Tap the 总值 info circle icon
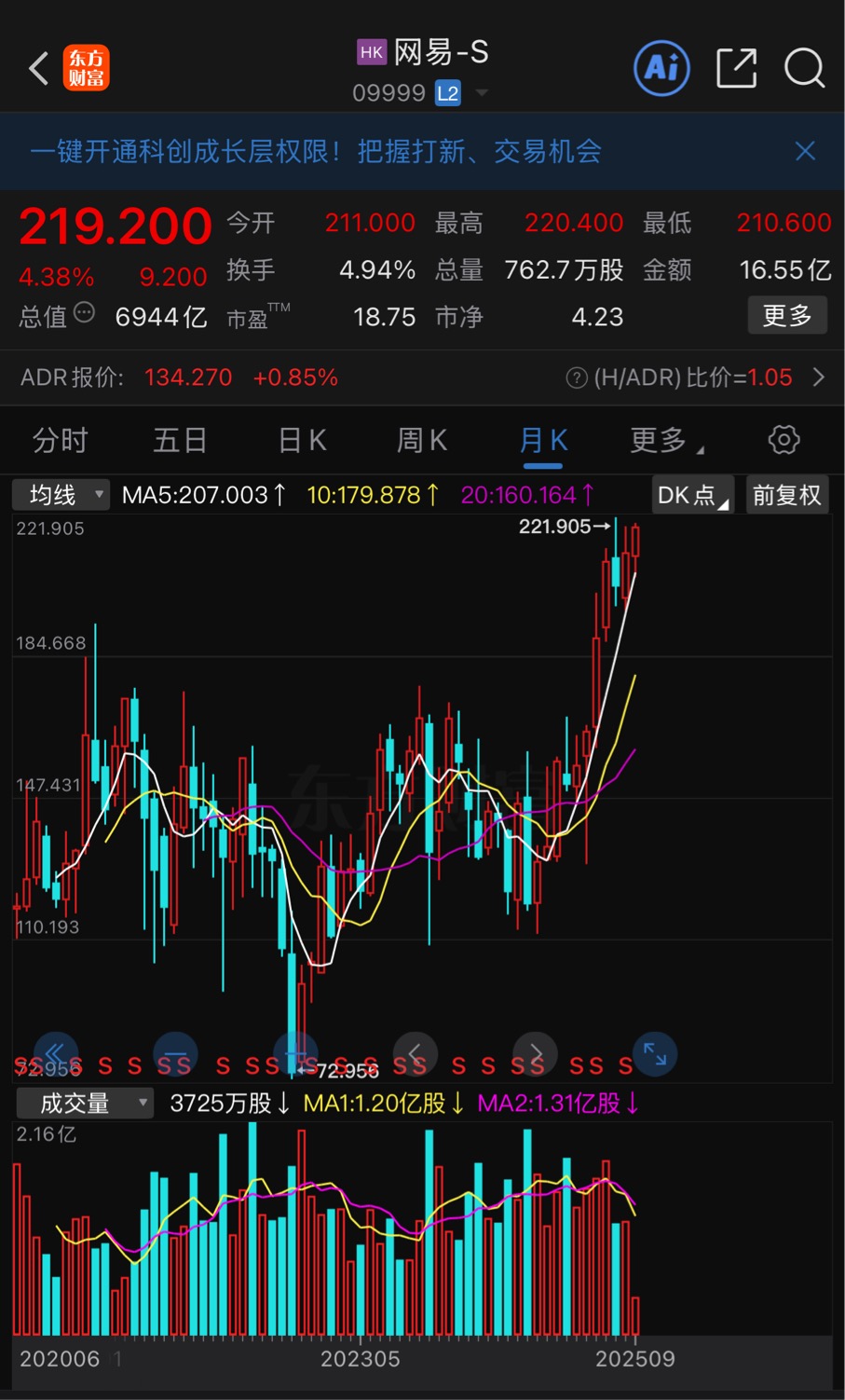The image size is (845, 1400). point(84,313)
